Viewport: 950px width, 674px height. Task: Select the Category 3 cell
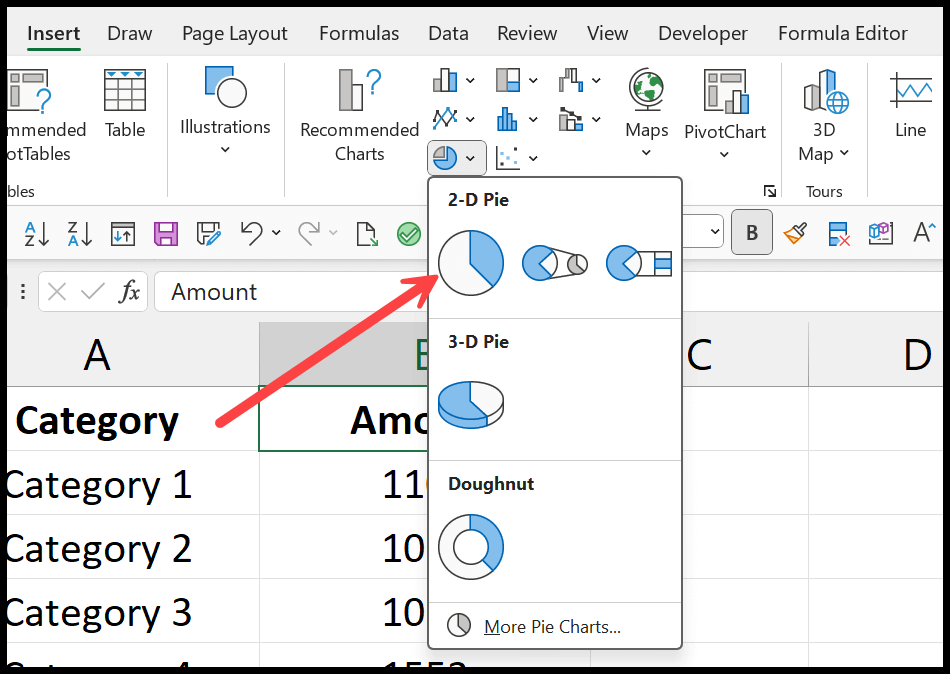tap(133, 611)
